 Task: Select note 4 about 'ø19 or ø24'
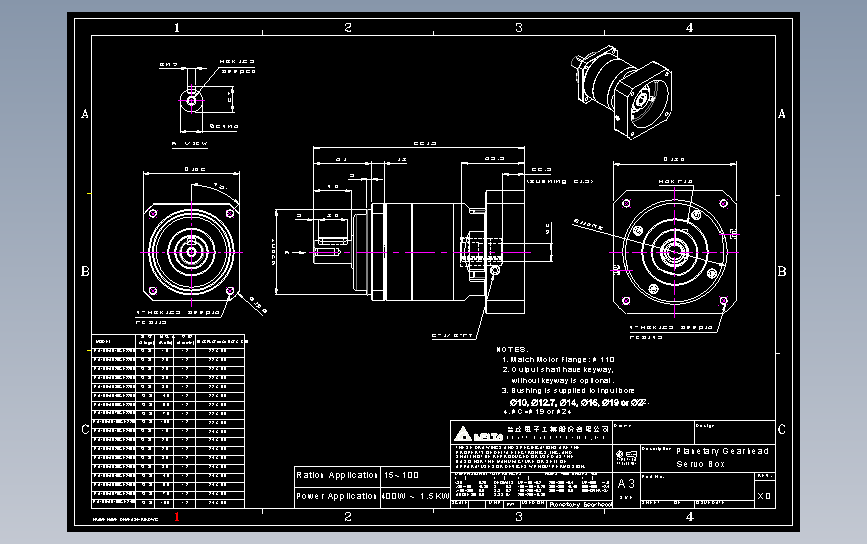(x=537, y=412)
